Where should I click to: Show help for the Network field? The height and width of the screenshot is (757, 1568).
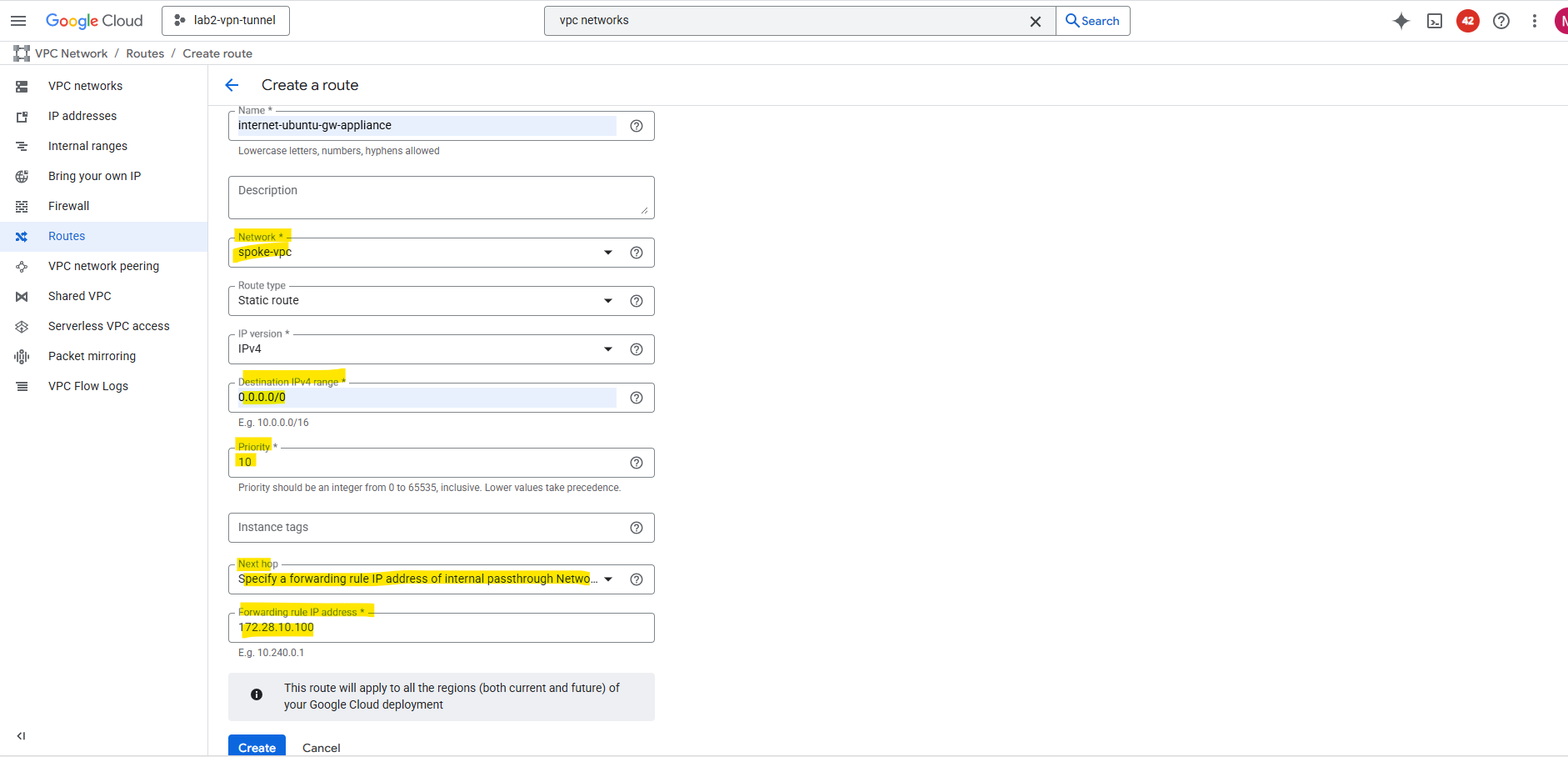pos(637,253)
